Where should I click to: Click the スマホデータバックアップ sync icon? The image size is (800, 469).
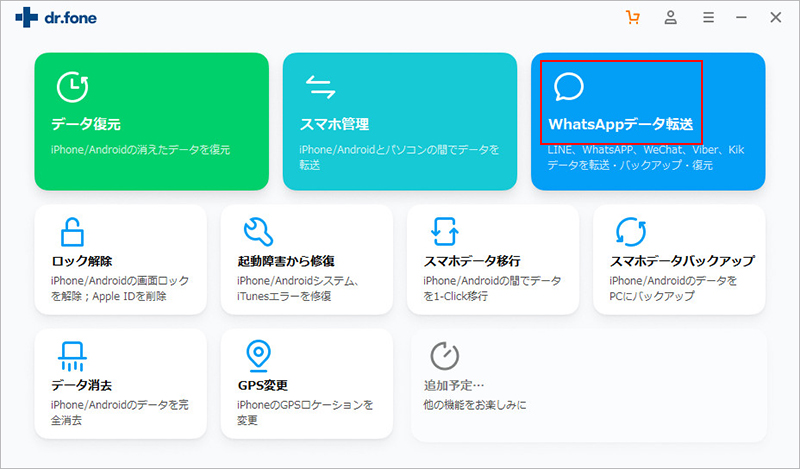coord(631,232)
